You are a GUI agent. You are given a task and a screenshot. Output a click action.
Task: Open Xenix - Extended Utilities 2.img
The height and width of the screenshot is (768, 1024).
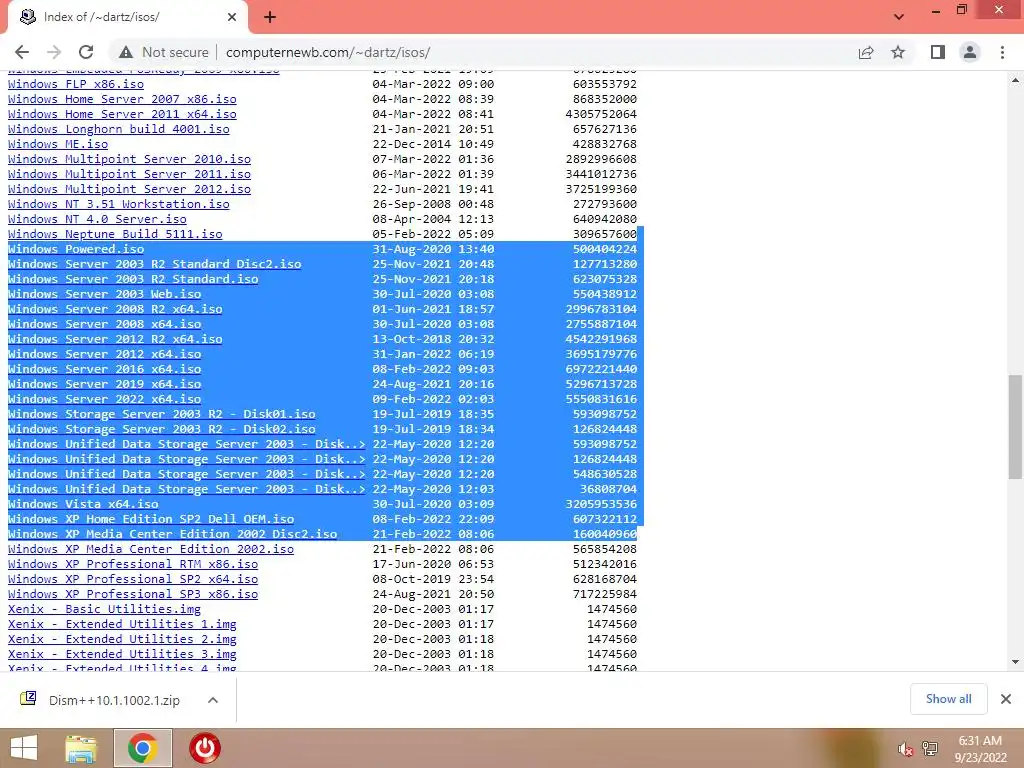[x=122, y=639]
